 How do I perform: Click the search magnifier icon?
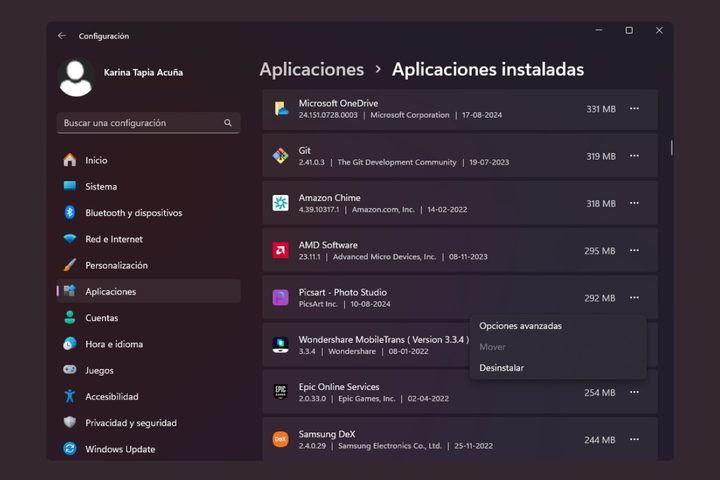coord(228,123)
